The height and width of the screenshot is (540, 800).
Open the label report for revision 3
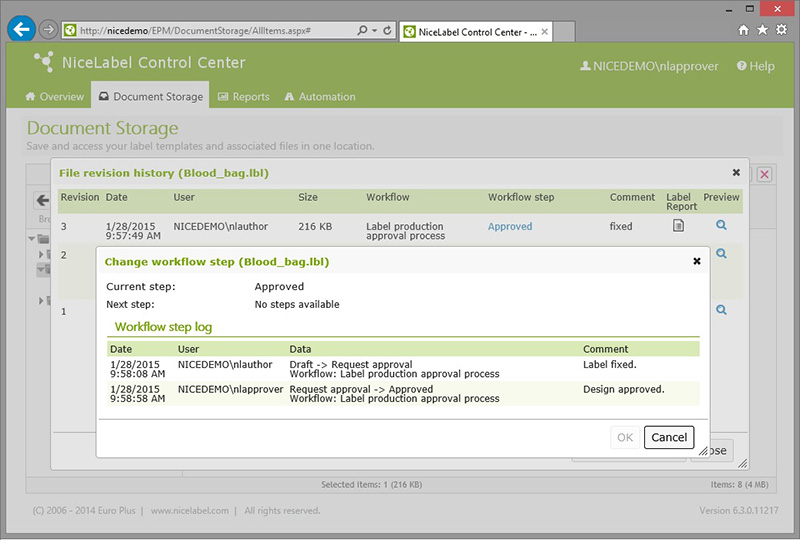(678, 225)
